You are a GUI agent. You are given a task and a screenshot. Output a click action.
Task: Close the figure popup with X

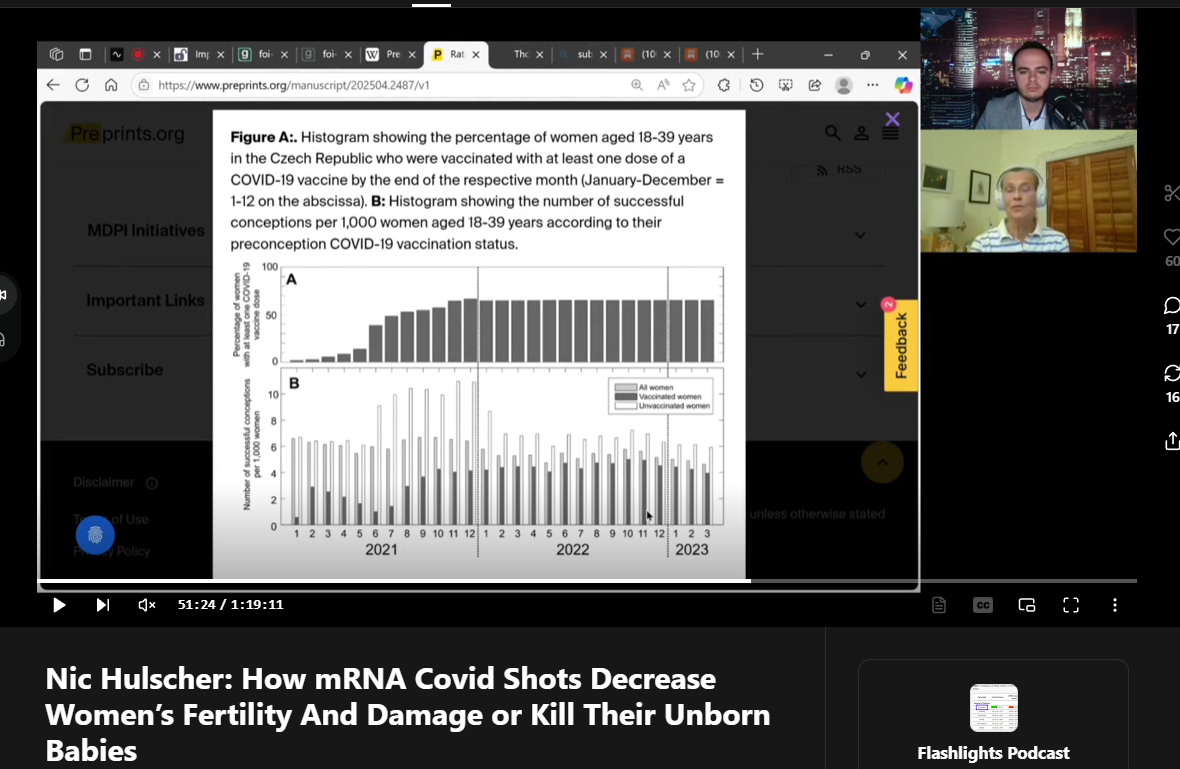pos(893,120)
